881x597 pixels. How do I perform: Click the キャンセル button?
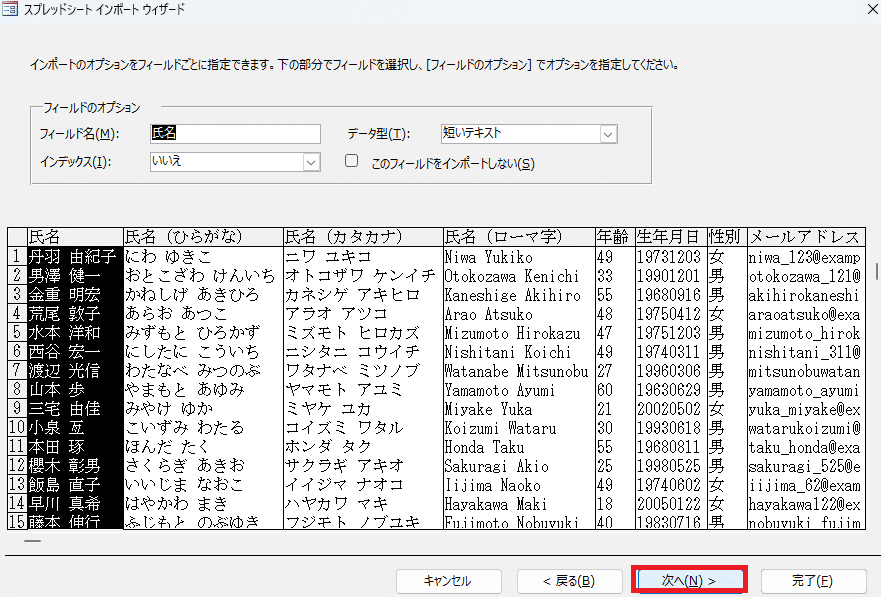tap(448, 581)
